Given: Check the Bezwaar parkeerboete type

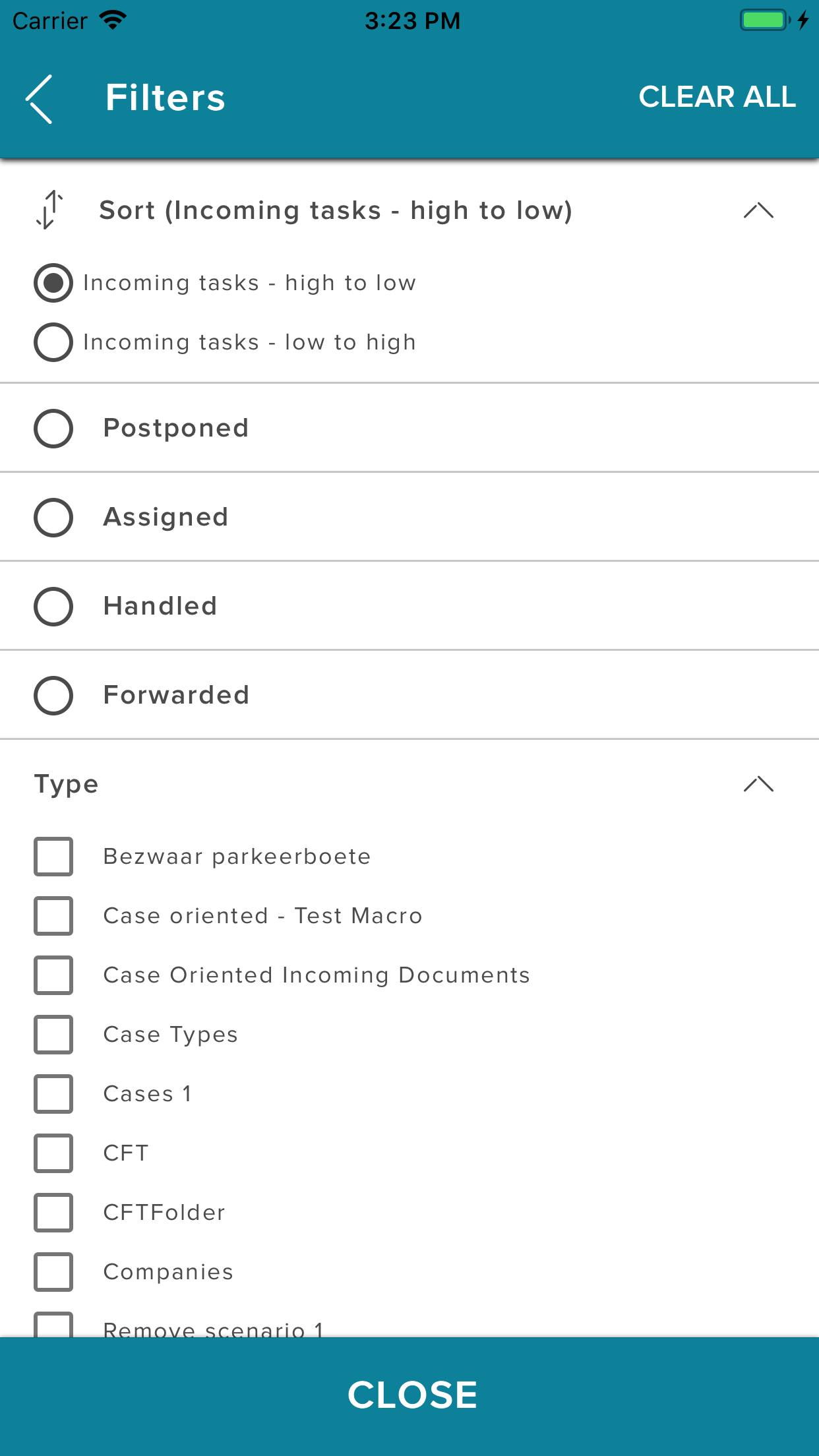Looking at the screenshot, I should [x=53, y=857].
